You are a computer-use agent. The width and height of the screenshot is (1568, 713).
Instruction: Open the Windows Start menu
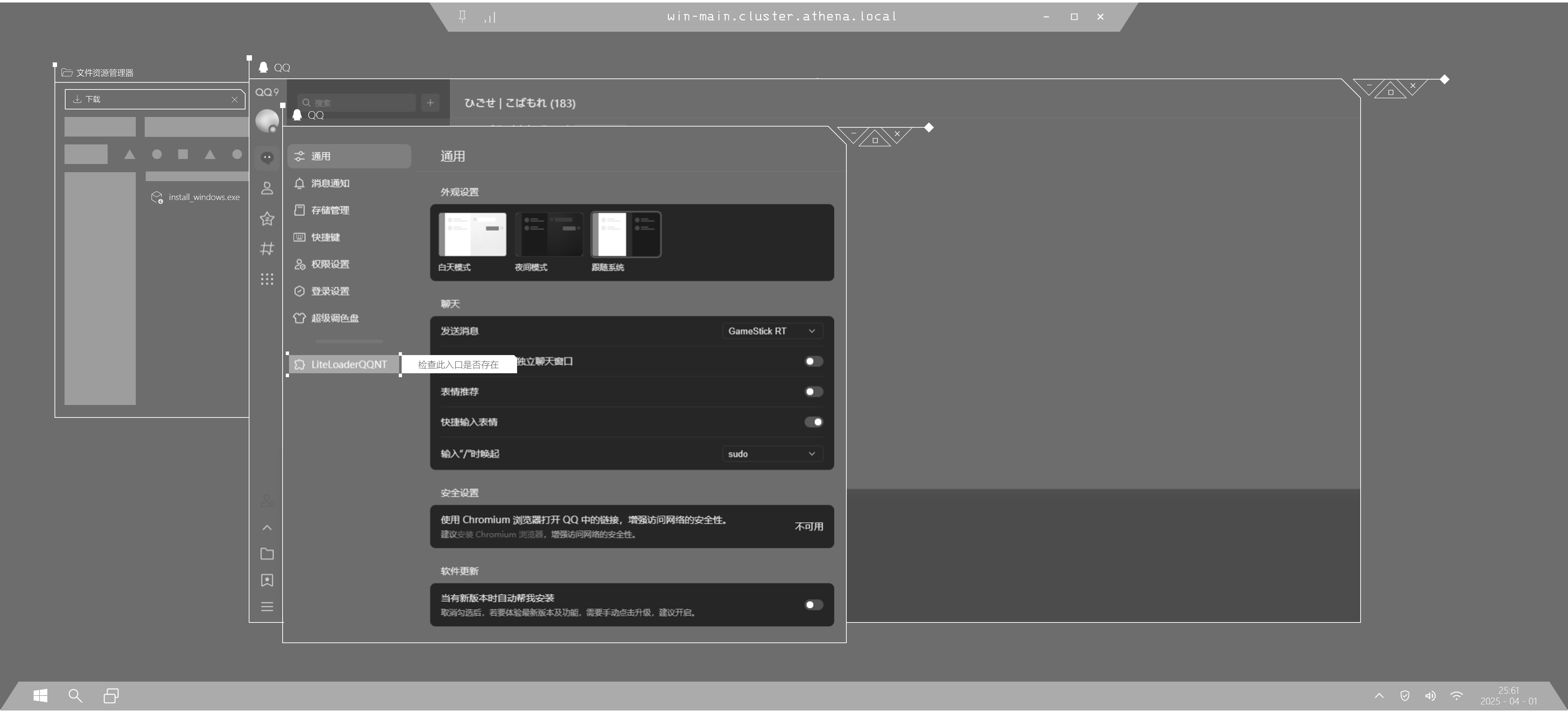(40, 696)
